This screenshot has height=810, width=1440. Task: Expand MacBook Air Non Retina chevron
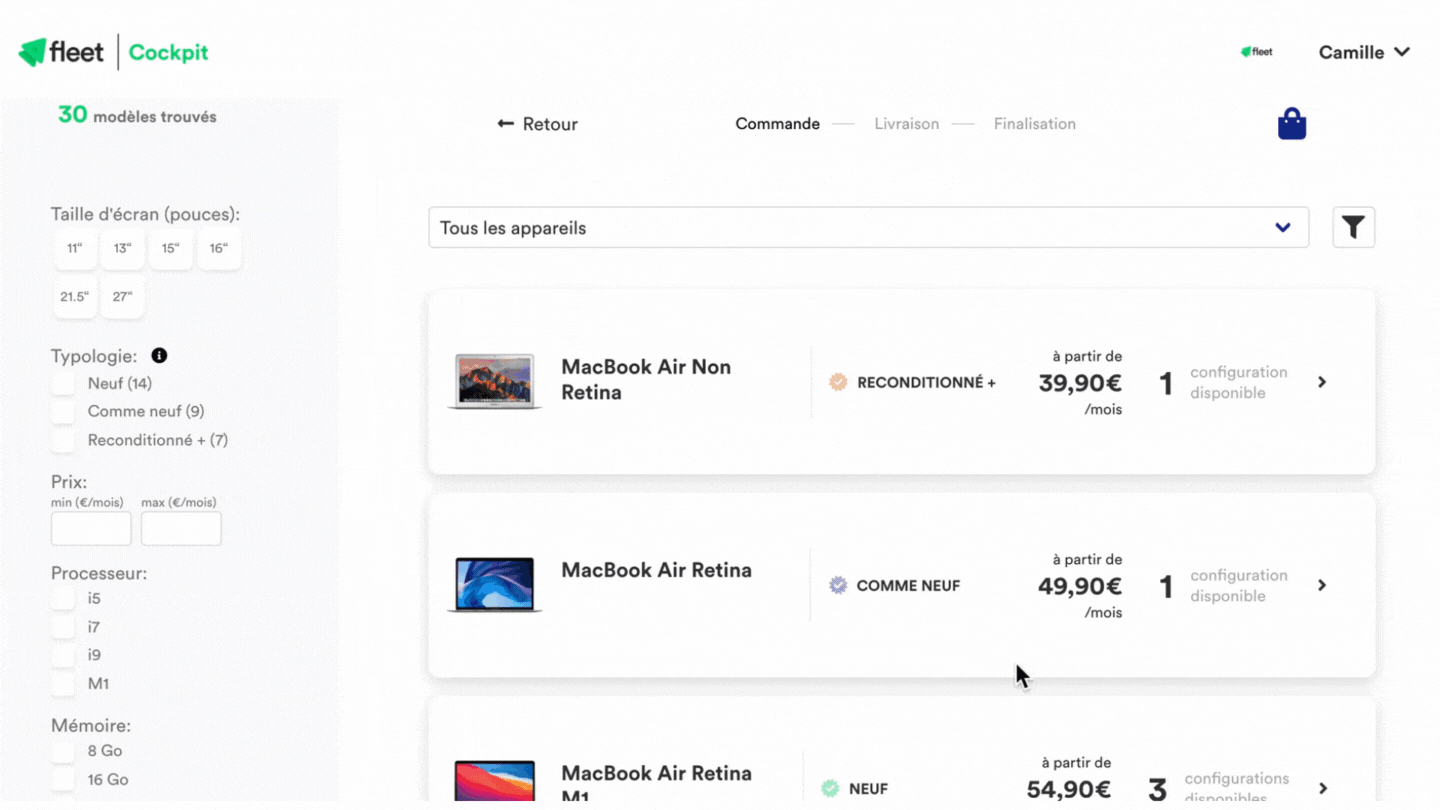1322,382
